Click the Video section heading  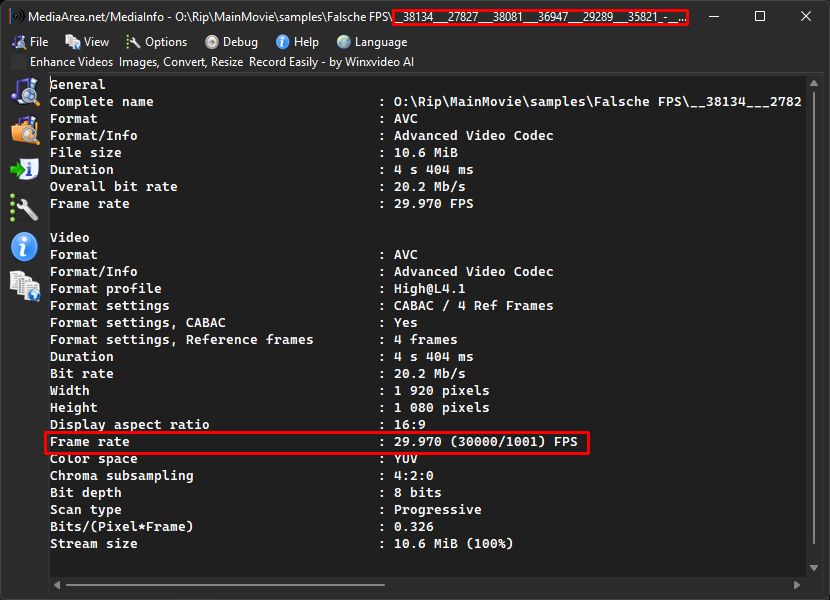coord(69,238)
